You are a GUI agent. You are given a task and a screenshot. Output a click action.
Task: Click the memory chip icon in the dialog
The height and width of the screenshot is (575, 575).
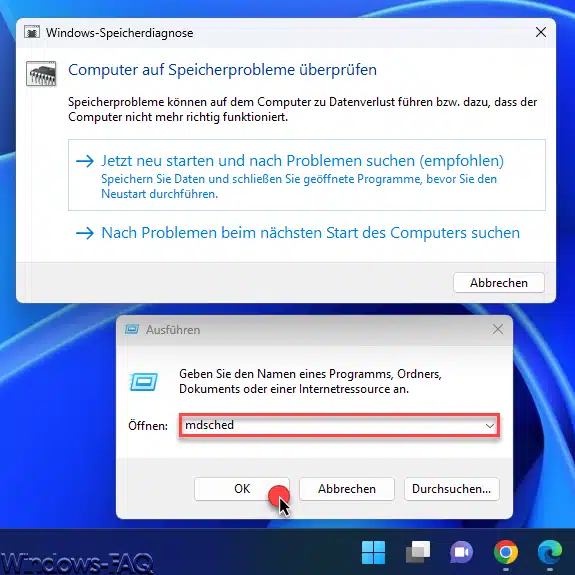(x=41, y=74)
